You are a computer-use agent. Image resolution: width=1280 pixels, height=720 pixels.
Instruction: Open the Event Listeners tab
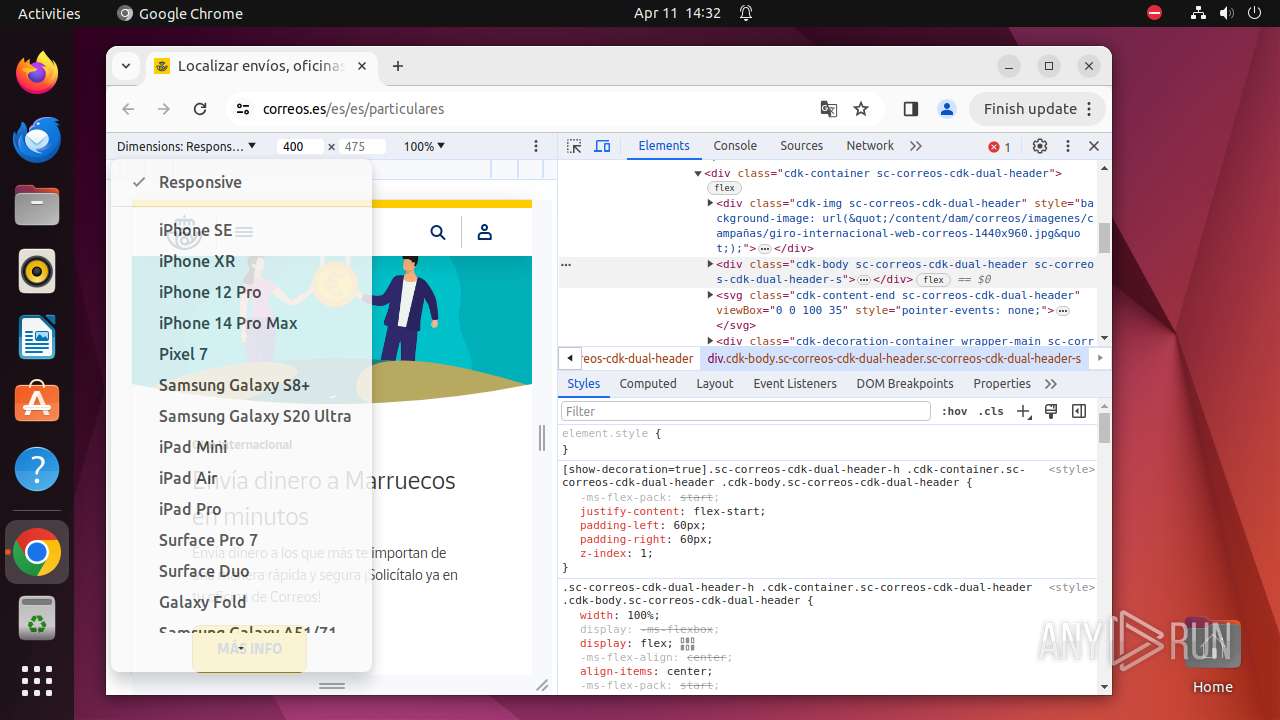tap(795, 384)
